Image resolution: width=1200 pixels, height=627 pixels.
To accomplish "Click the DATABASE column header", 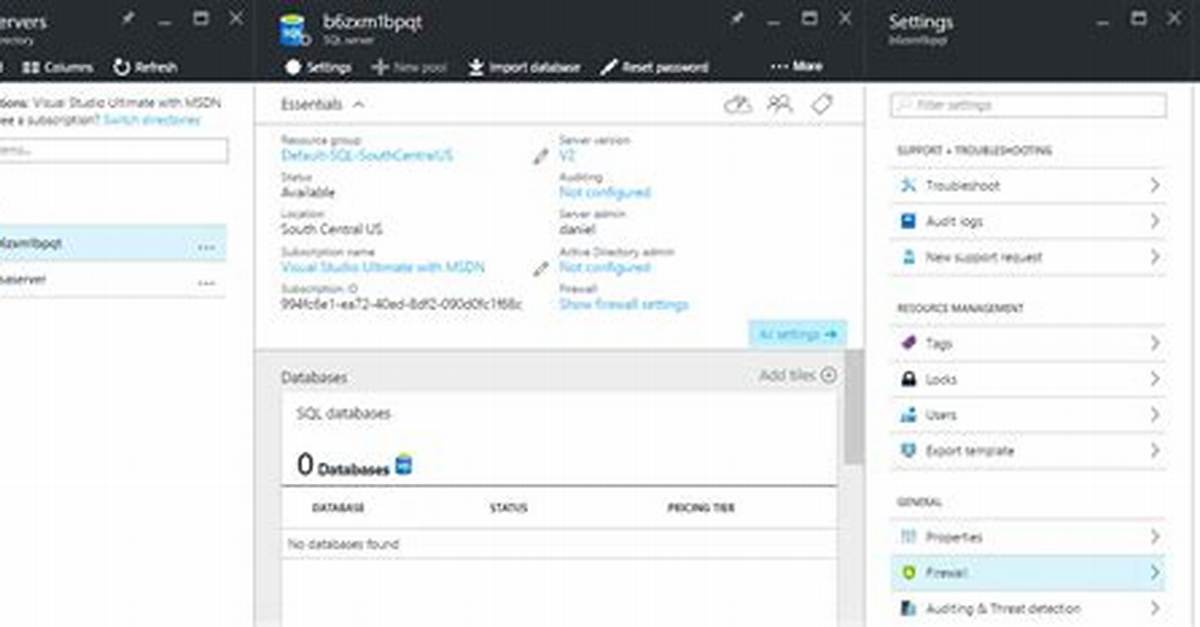I will coord(338,508).
